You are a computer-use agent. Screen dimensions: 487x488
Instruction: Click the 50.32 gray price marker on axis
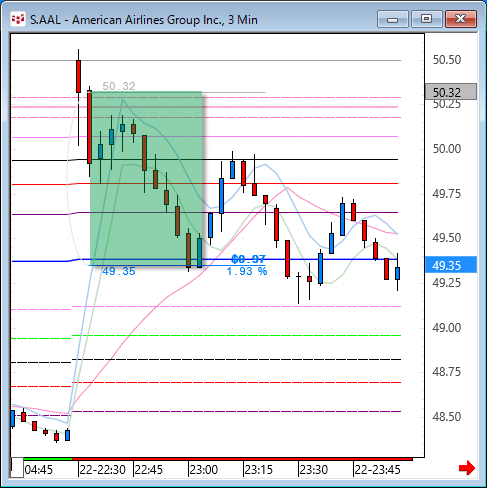451,92
